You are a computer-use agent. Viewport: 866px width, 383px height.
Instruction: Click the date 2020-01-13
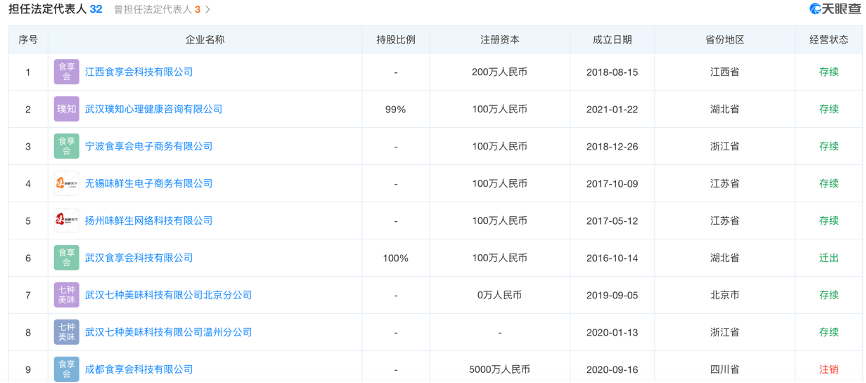(x=612, y=332)
